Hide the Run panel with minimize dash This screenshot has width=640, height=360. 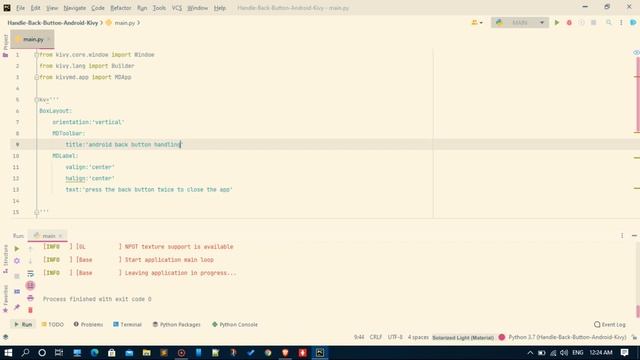pos(634,236)
